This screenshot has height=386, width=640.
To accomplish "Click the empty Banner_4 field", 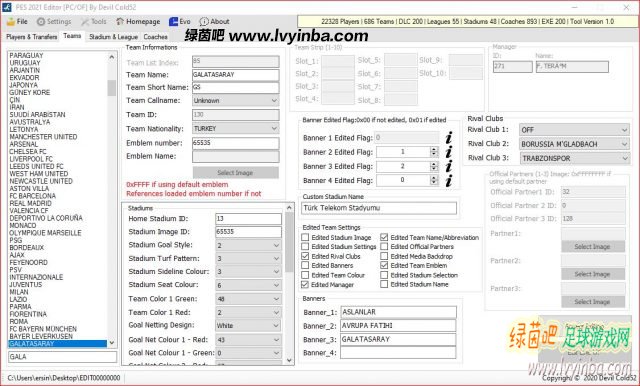I will click(x=398, y=353).
